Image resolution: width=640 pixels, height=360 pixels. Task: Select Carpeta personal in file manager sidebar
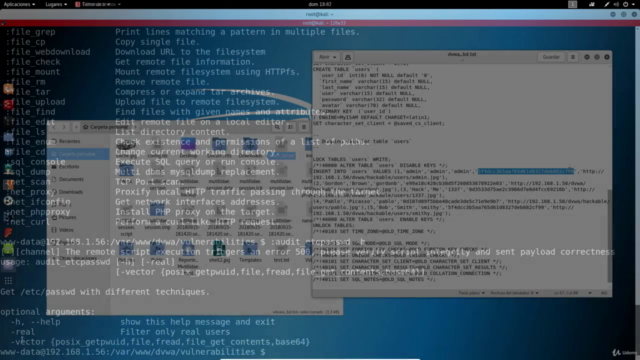(78, 154)
